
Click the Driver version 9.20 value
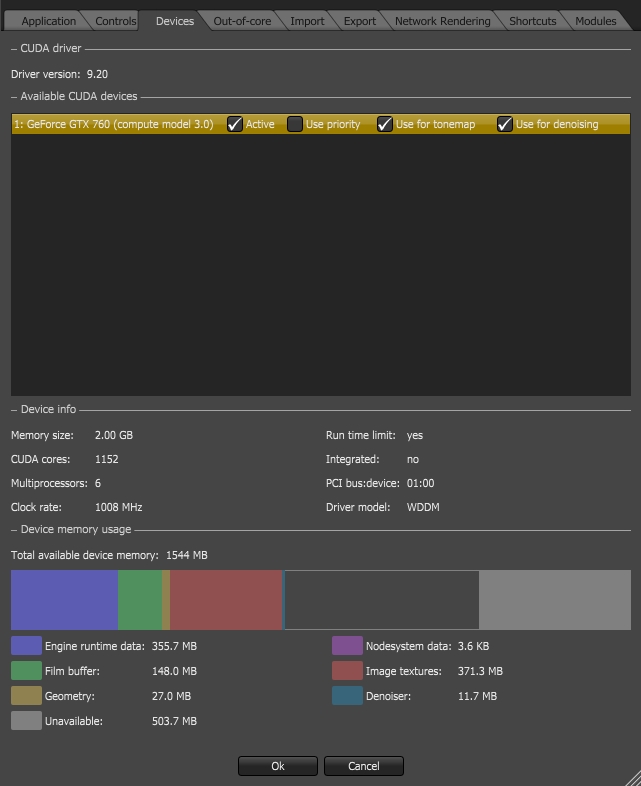(x=97, y=74)
